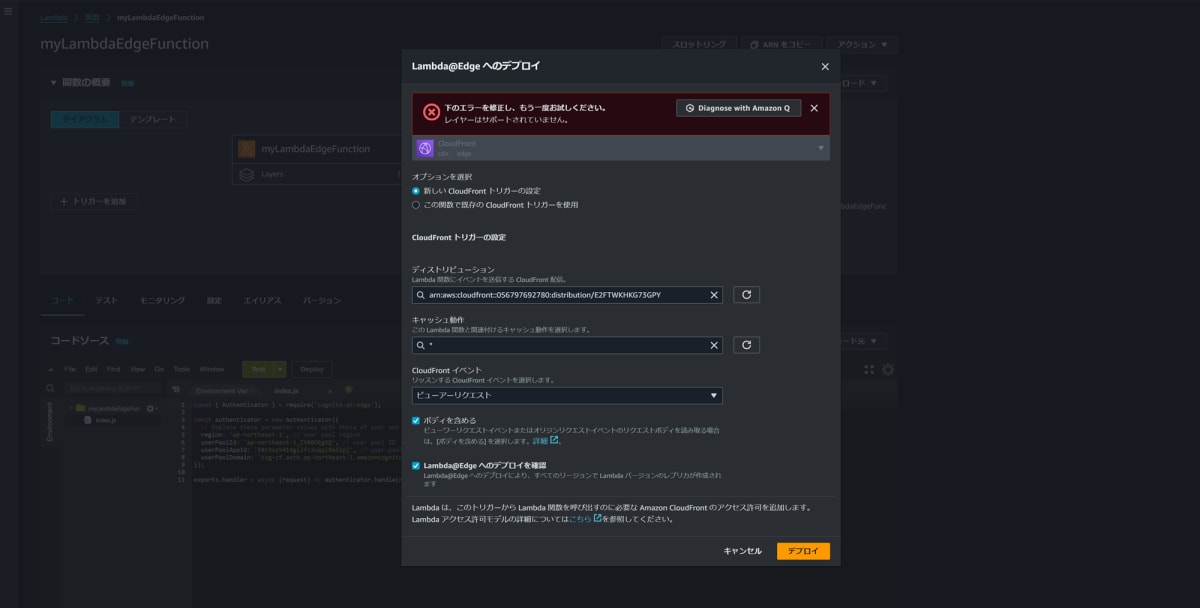The image size is (1200, 608).
Task: Select index.js file in file tree
Action: [105, 420]
